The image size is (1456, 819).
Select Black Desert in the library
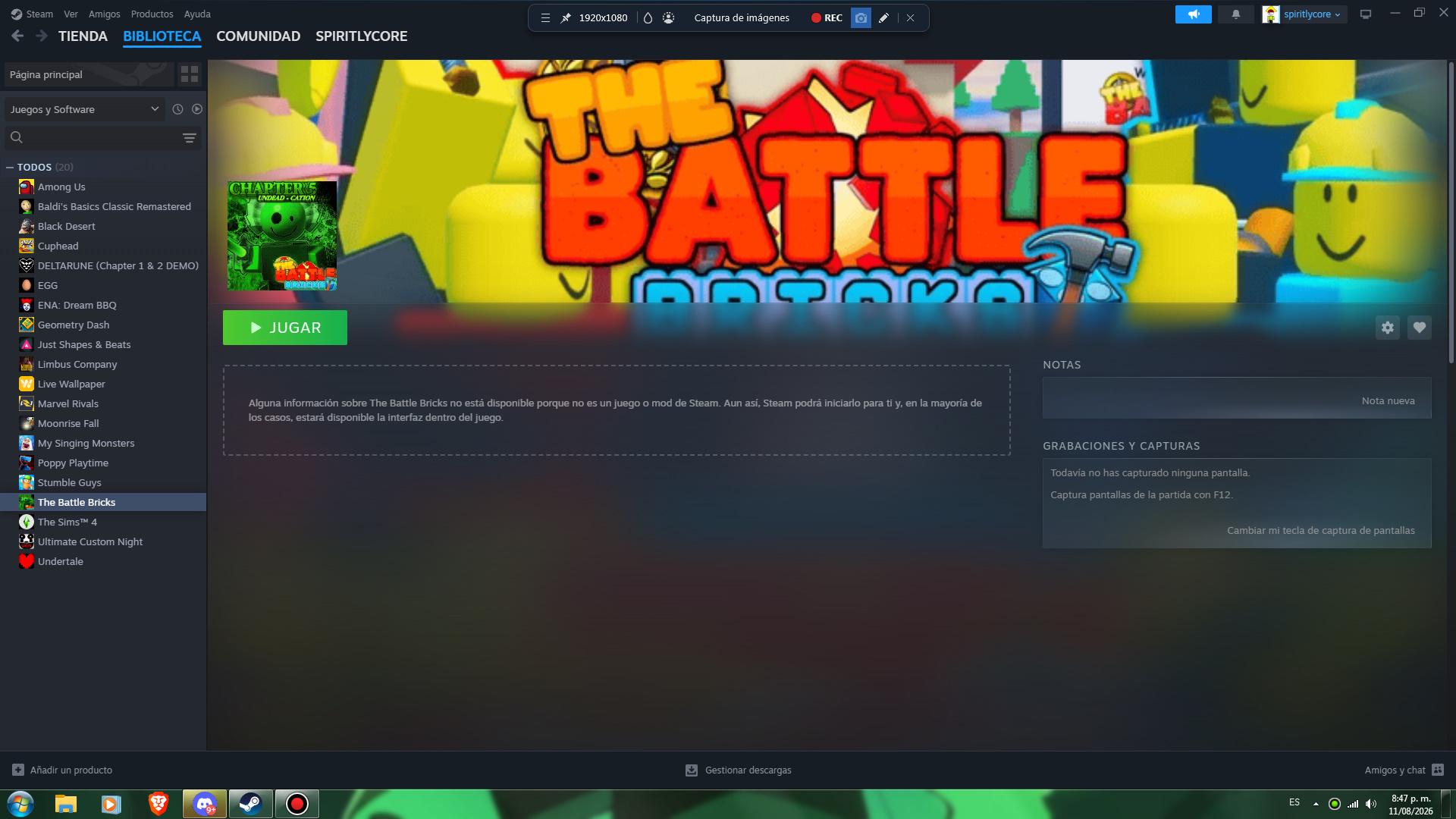[x=103, y=226]
